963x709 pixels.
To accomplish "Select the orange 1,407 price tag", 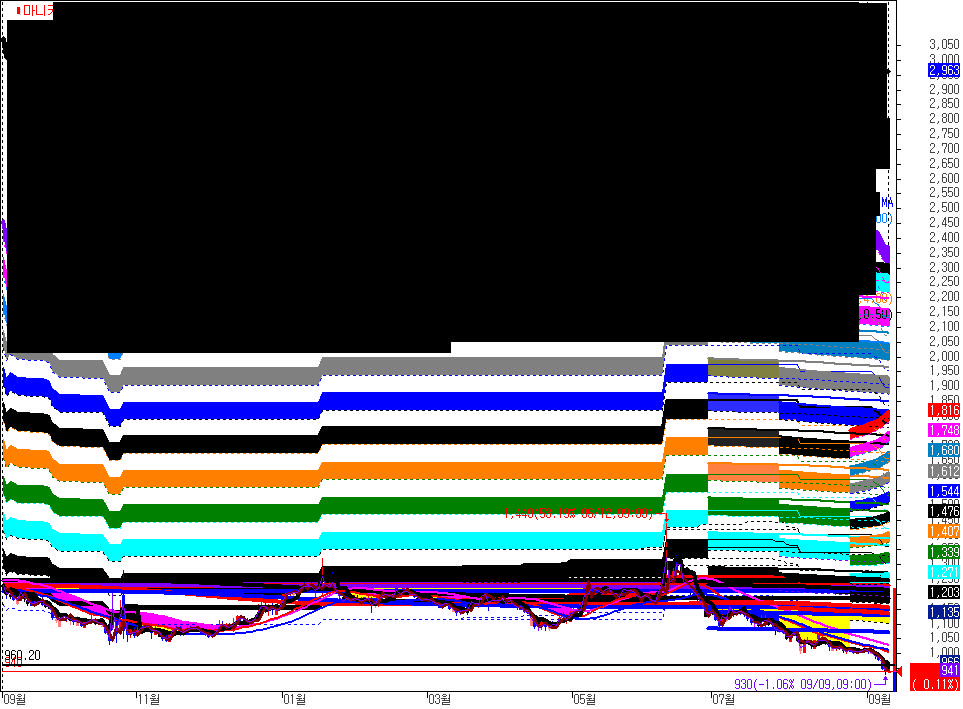I will [943, 532].
